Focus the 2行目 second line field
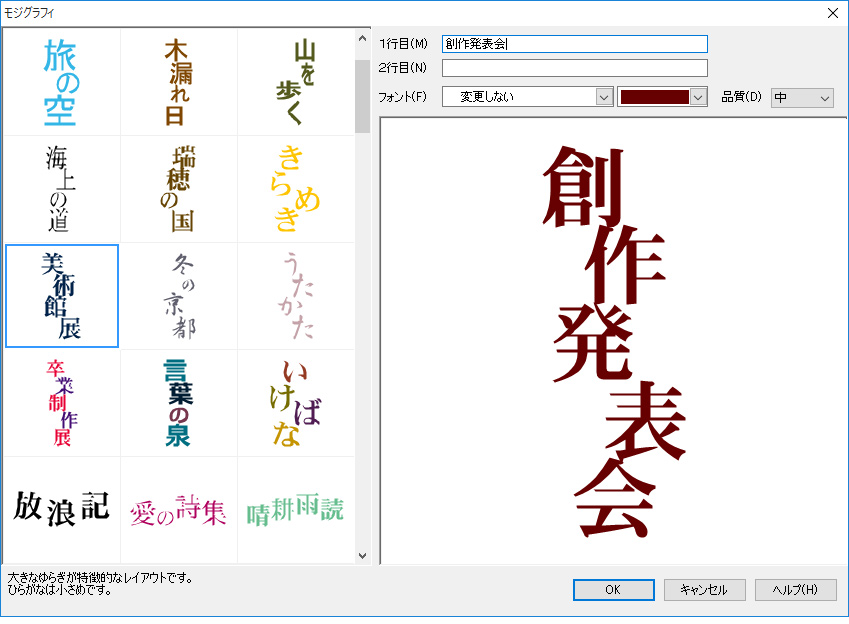 pos(574,68)
